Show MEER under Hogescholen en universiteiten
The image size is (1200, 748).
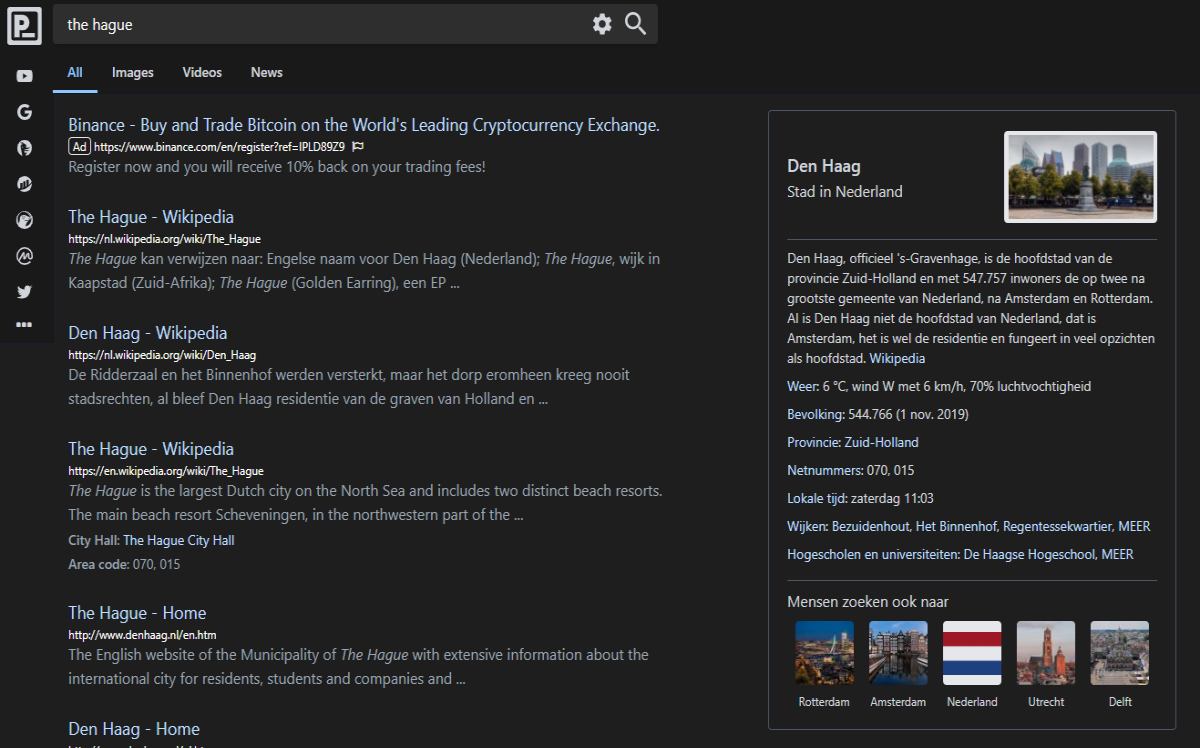(x=1117, y=554)
